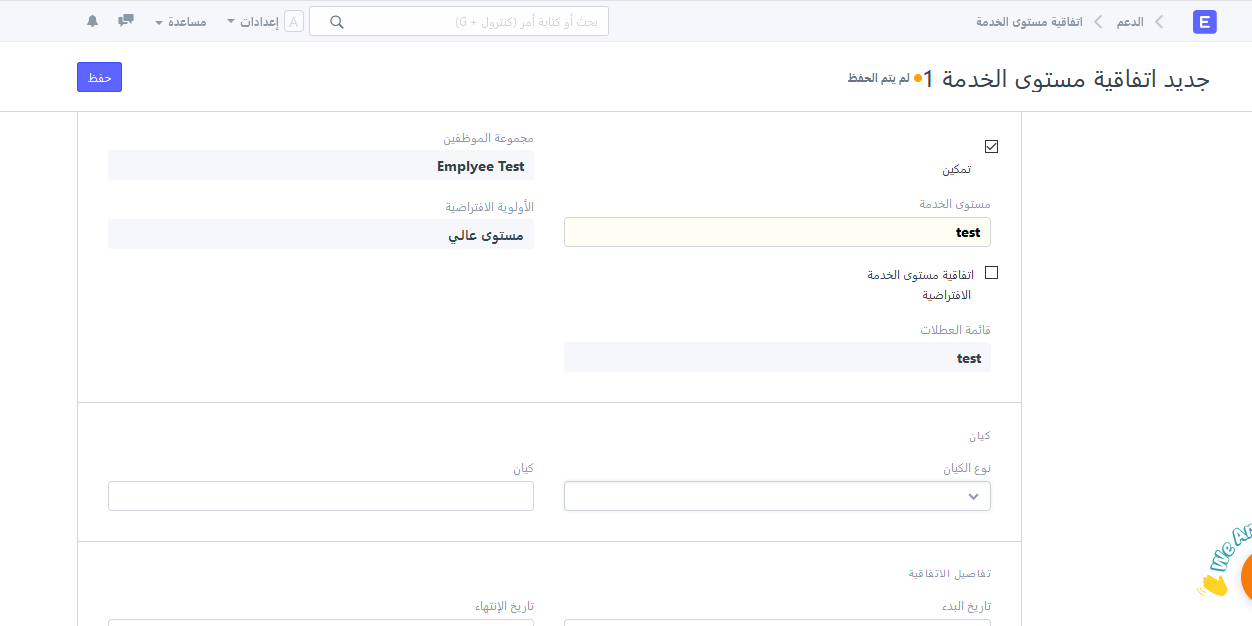Click the تاريخ البدء label

(x=964, y=606)
